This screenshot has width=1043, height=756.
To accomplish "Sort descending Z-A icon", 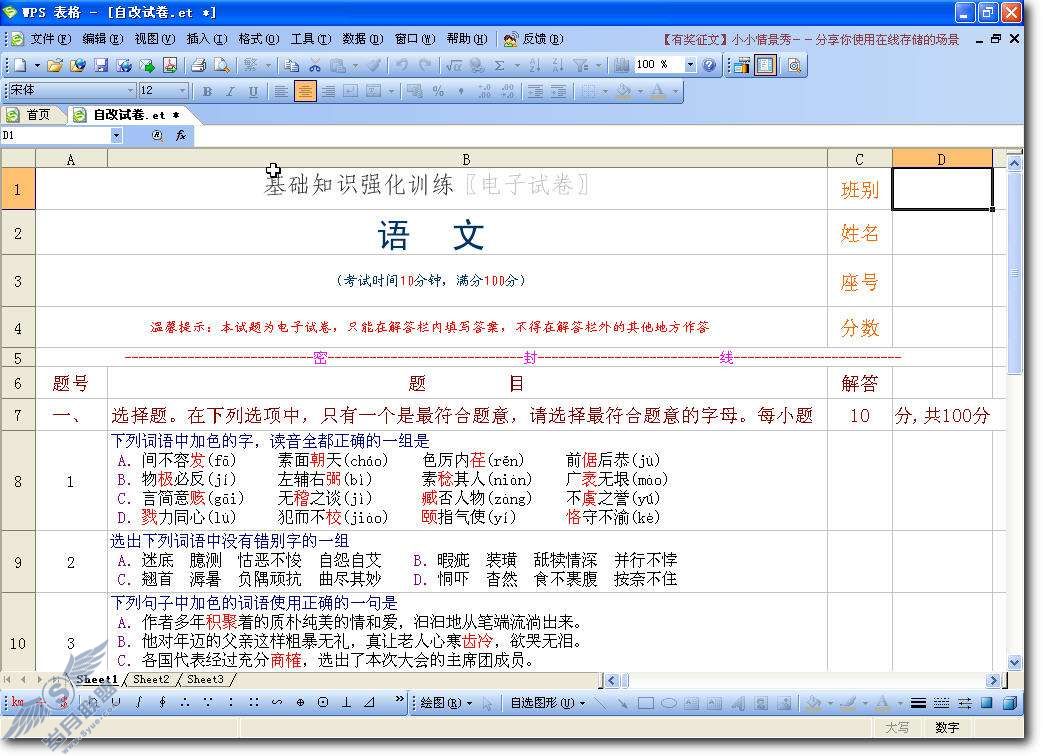I will tap(557, 65).
